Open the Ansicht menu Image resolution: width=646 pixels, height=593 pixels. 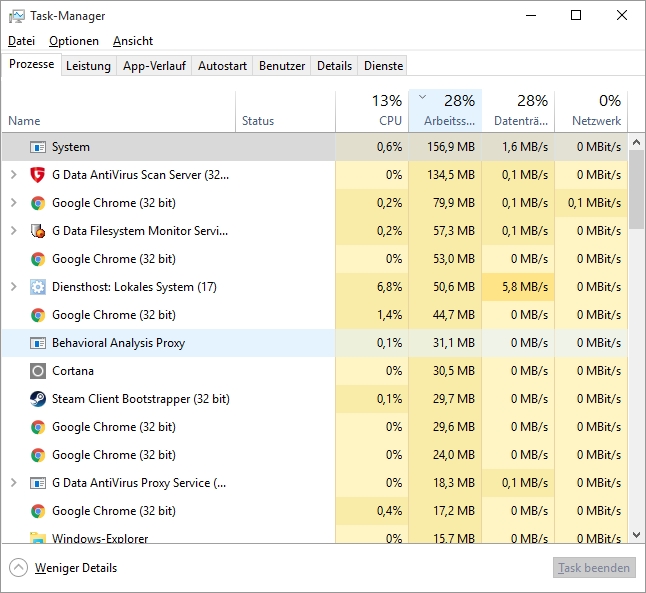click(x=133, y=41)
